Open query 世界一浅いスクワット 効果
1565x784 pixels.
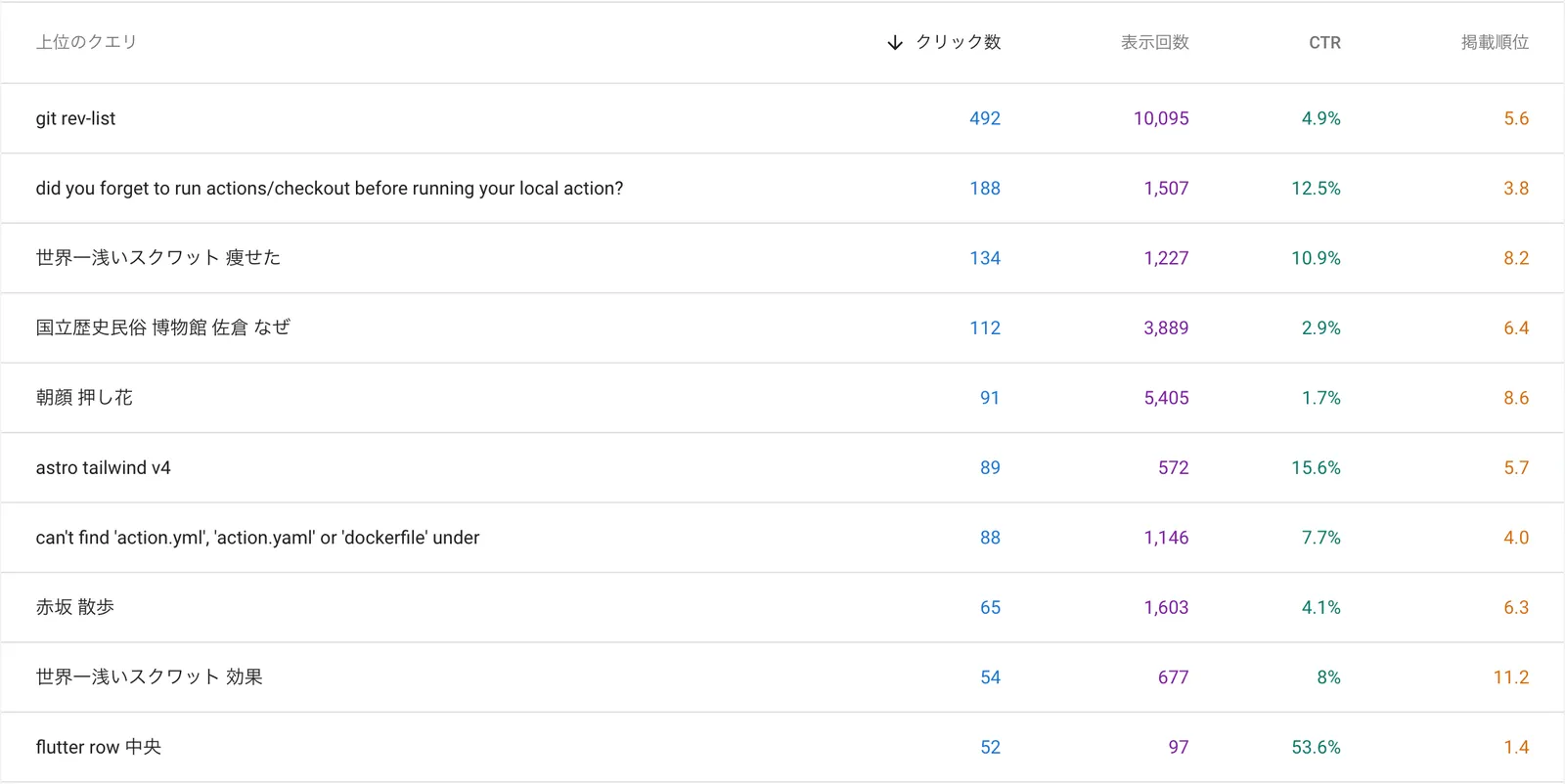tap(149, 677)
